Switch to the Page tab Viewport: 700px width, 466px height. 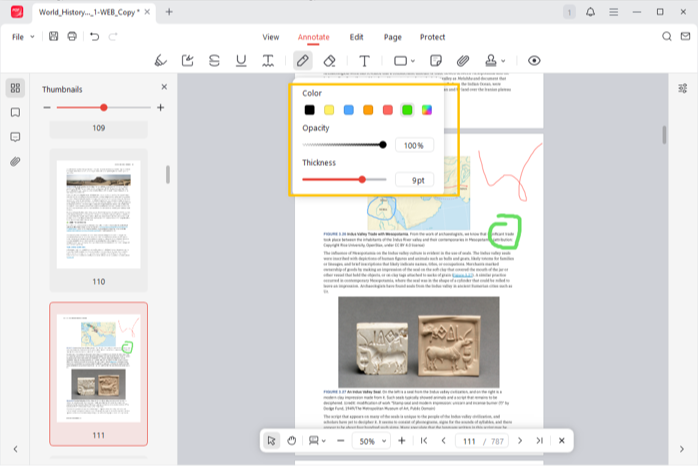[392, 37]
